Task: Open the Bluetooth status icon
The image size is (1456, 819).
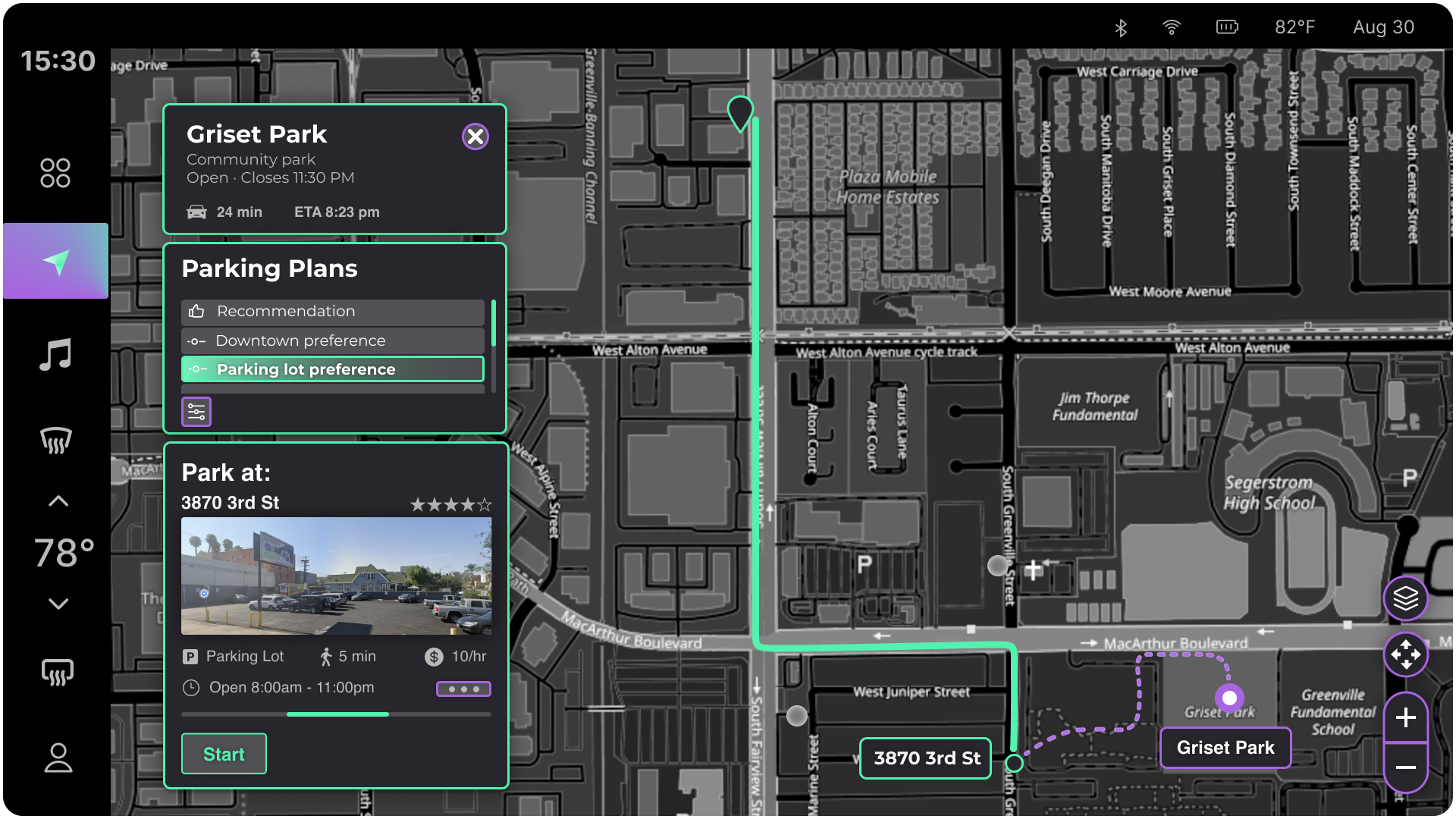Action: (1121, 28)
